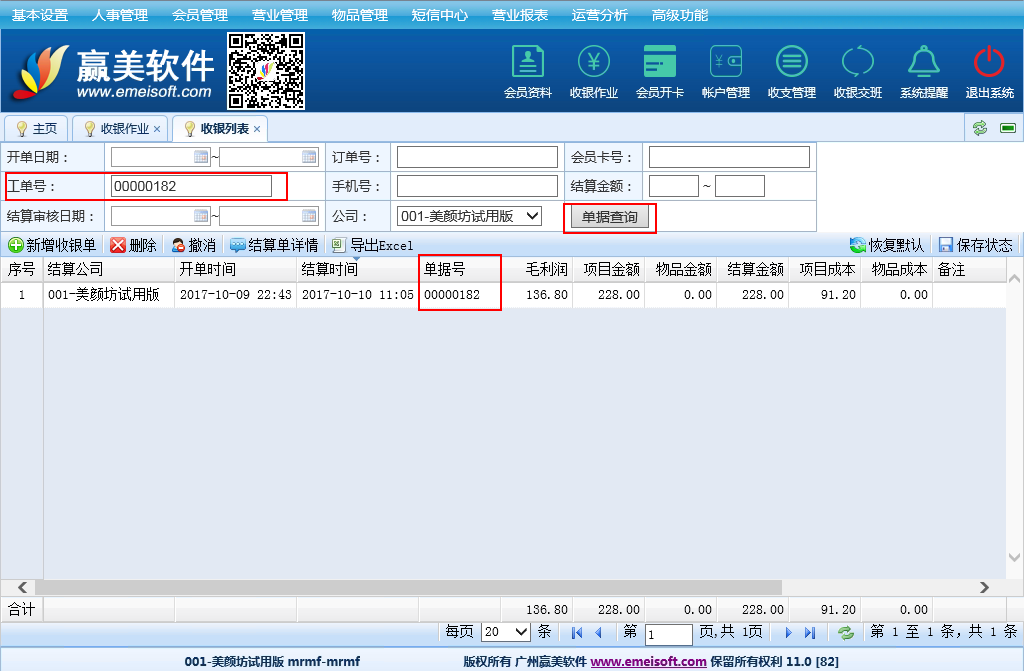
Task: Click the horizontal scrollbar of the table
Action: pyautogui.click(x=400, y=587)
